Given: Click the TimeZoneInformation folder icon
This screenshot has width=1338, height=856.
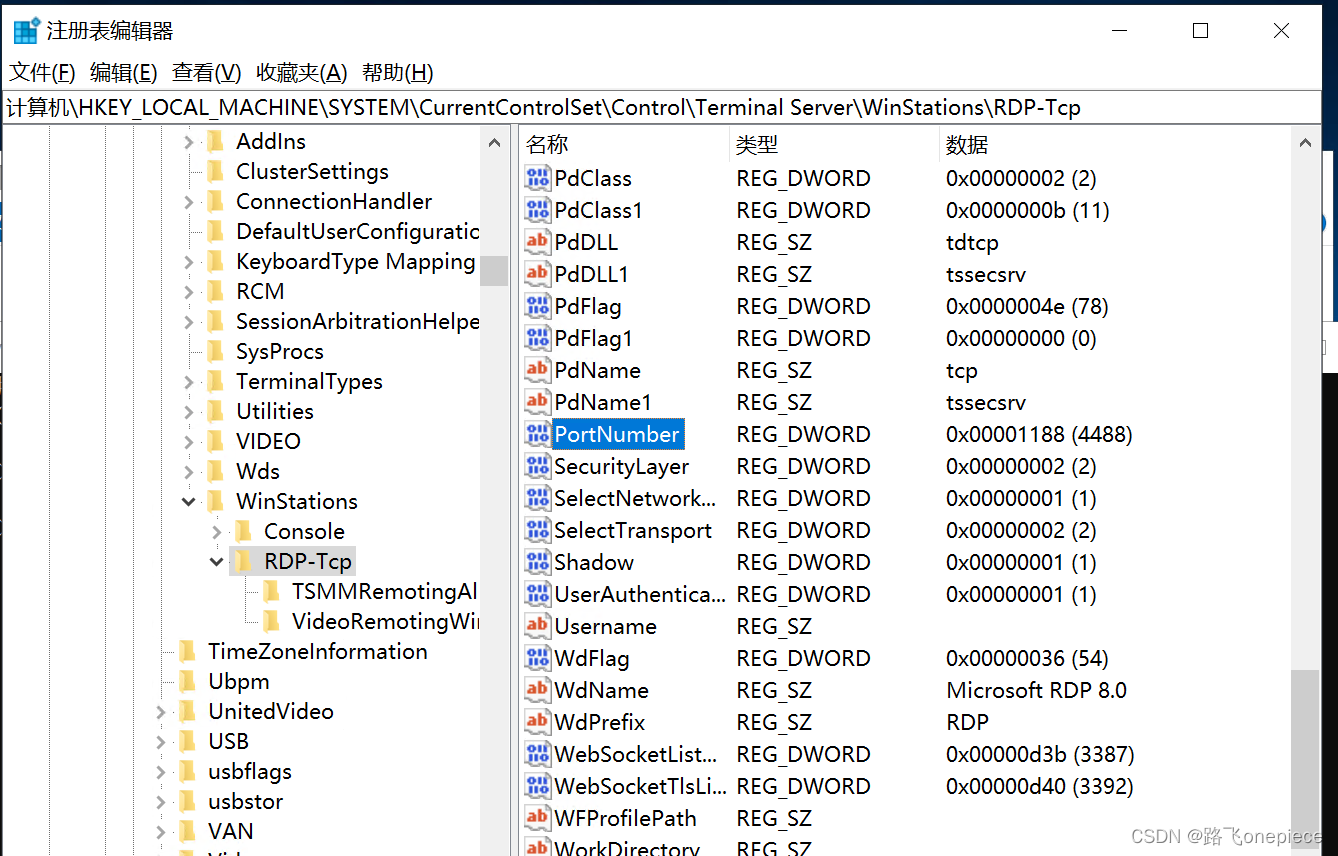Looking at the screenshot, I should tap(188, 652).
